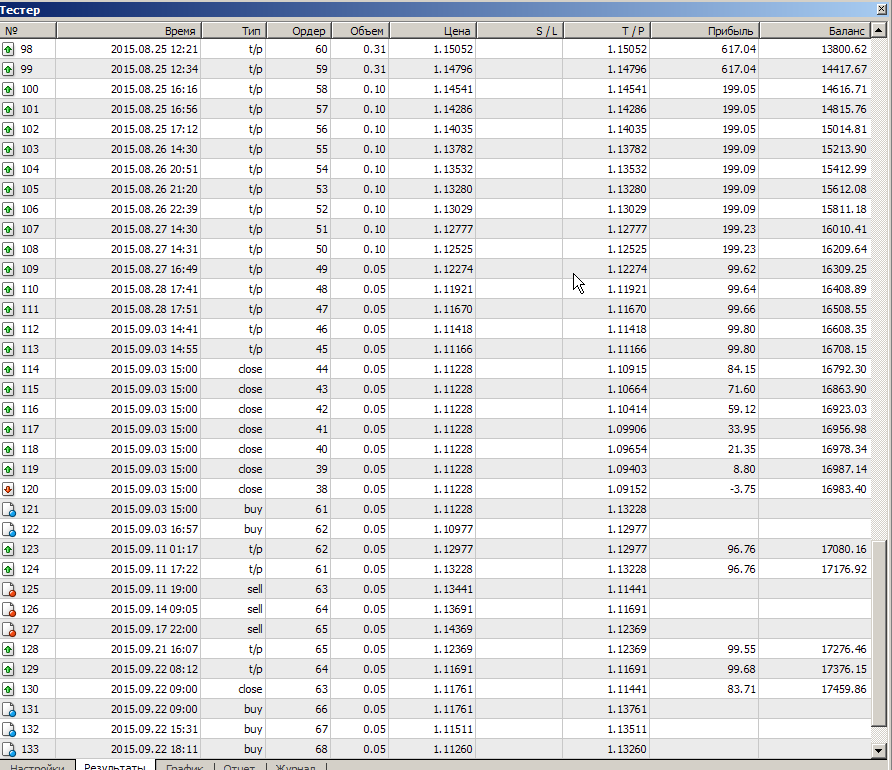Click the green arrow icon of row 130
The width and height of the screenshot is (892, 770).
8,689
